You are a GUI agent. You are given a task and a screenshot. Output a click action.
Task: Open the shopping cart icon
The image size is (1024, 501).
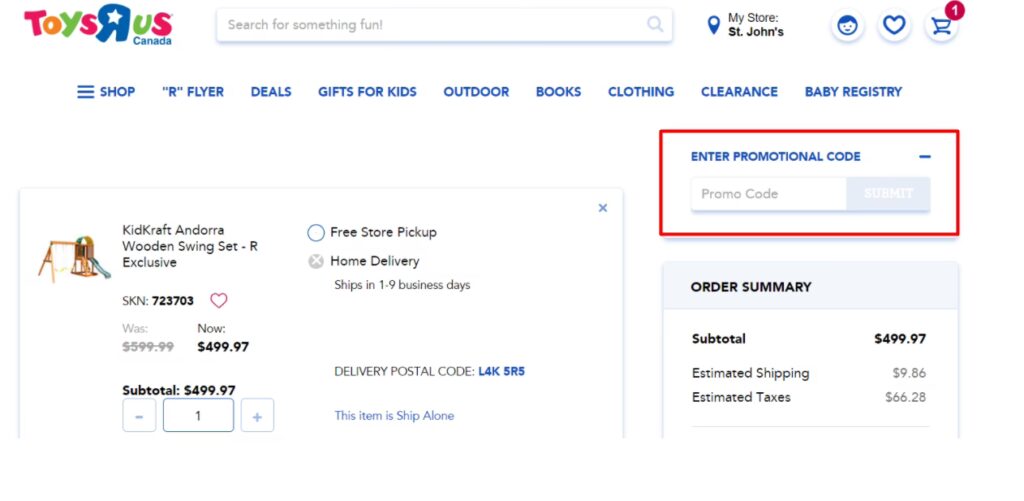pos(941,26)
